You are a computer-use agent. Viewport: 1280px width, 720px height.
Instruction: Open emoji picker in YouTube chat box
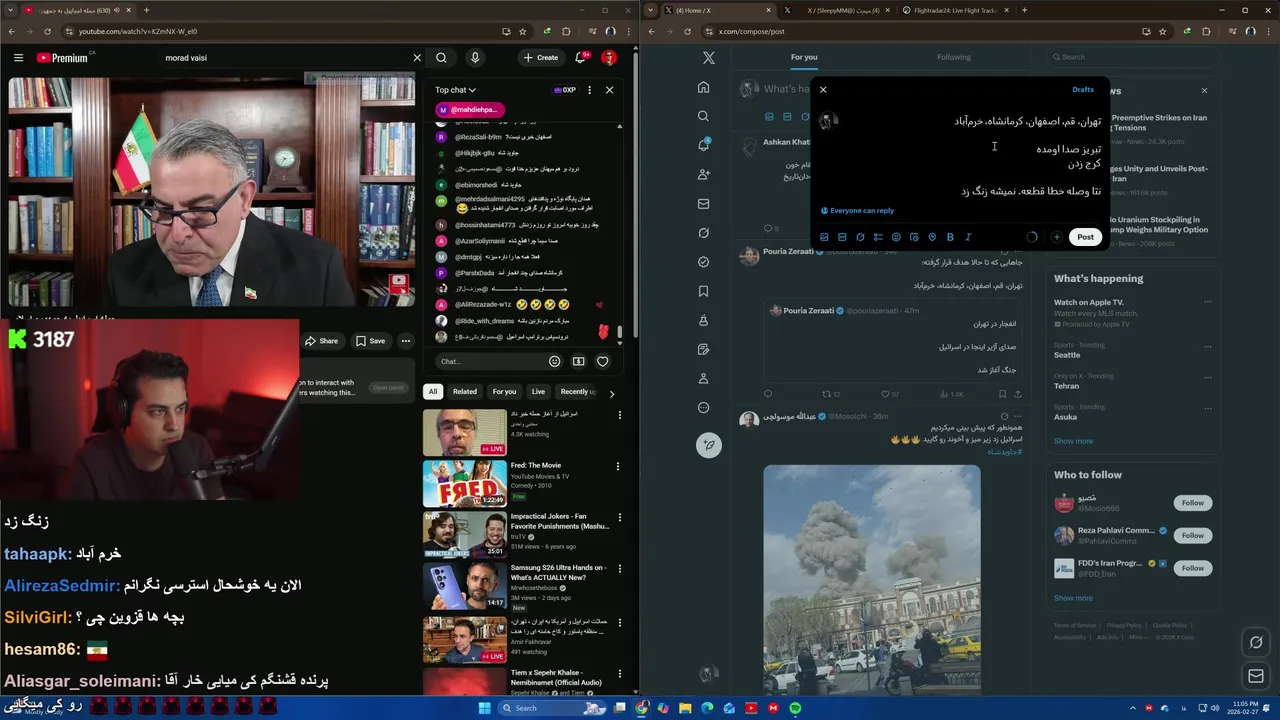click(555, 362)
